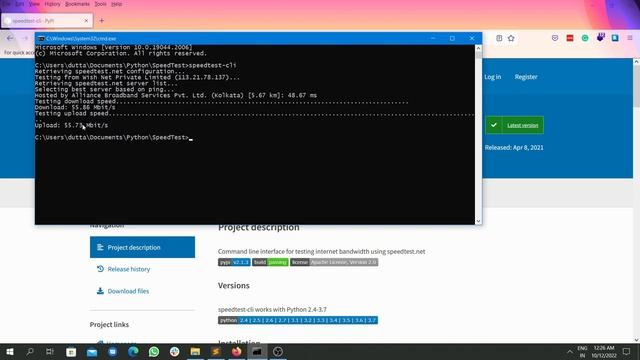This screenshot has width=640, height=360.
Task: Open Sublime Text from the taskbar
Action: pos(216,351)
